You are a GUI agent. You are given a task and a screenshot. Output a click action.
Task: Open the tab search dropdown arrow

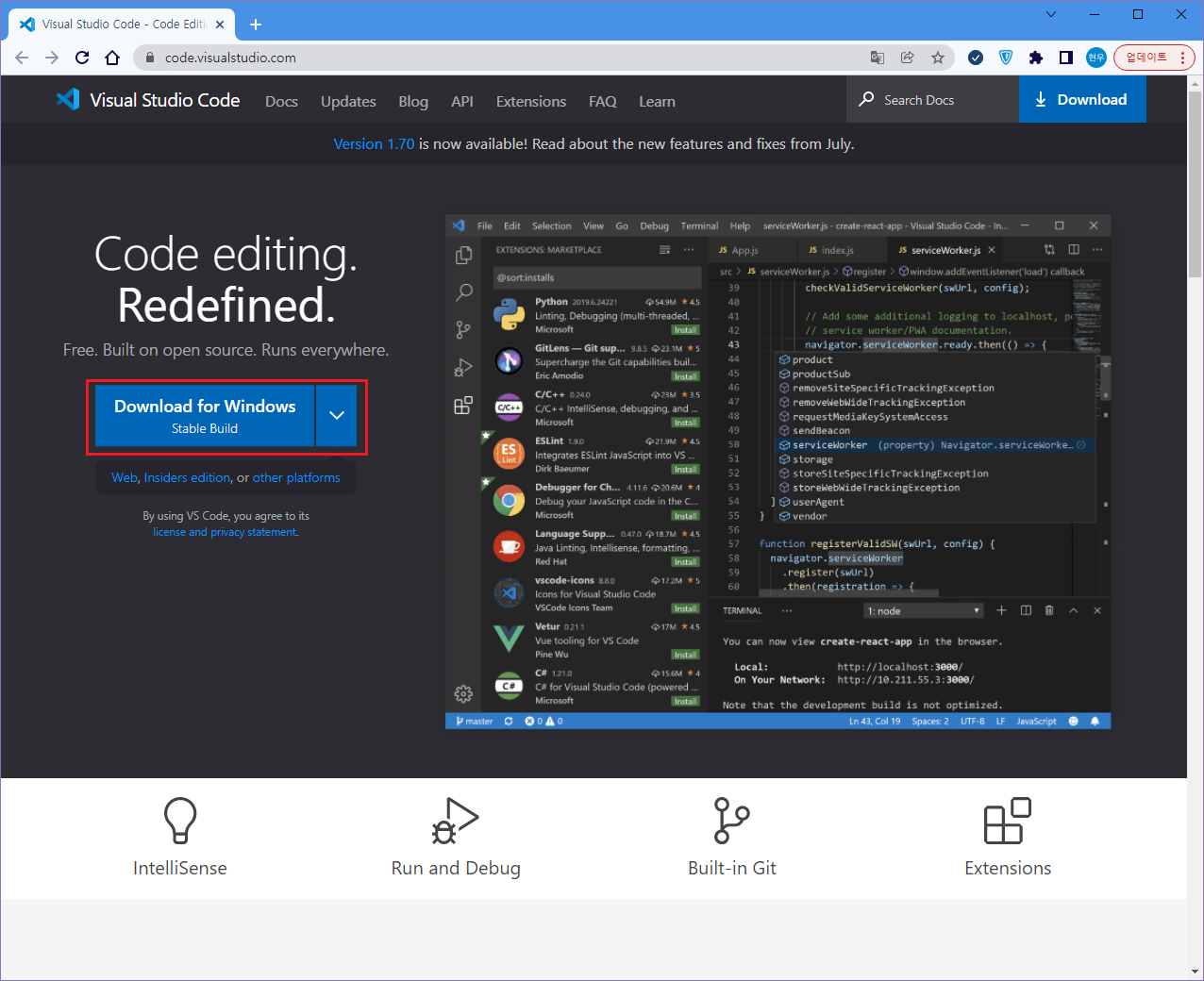1051,14
